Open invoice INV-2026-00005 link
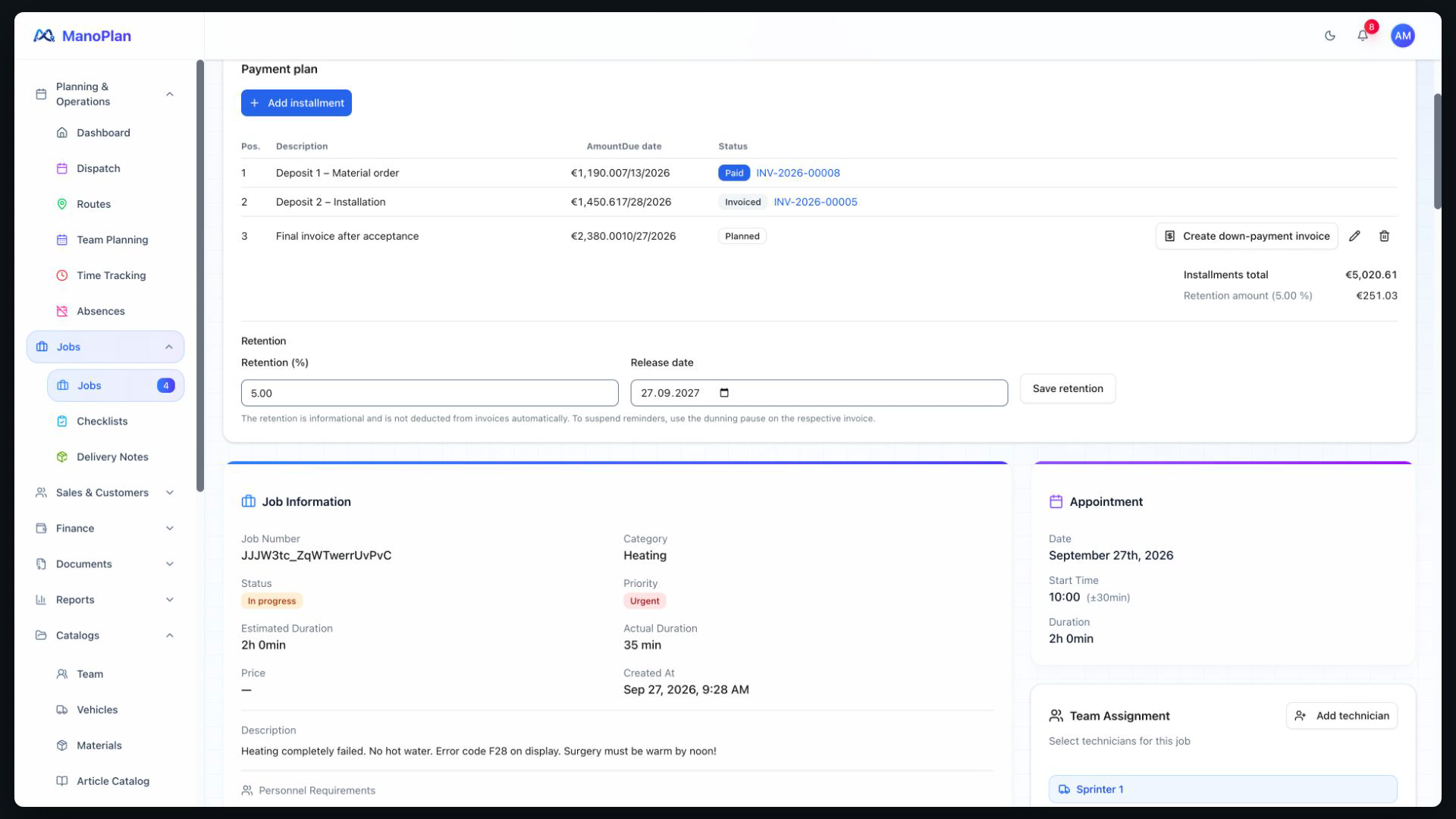 point(815,202)
